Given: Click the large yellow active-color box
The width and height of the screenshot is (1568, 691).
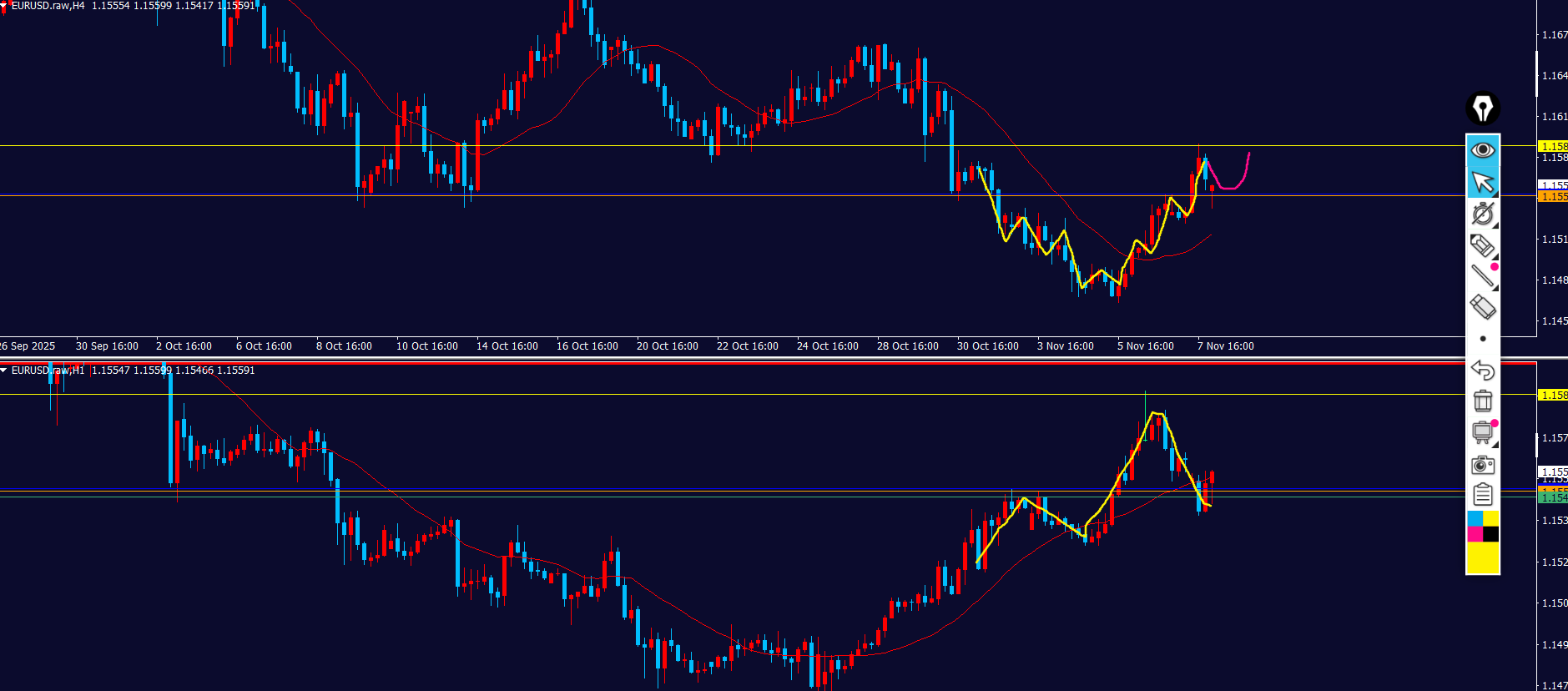Looking at the screenshot, I should (x=1482, y=557).
